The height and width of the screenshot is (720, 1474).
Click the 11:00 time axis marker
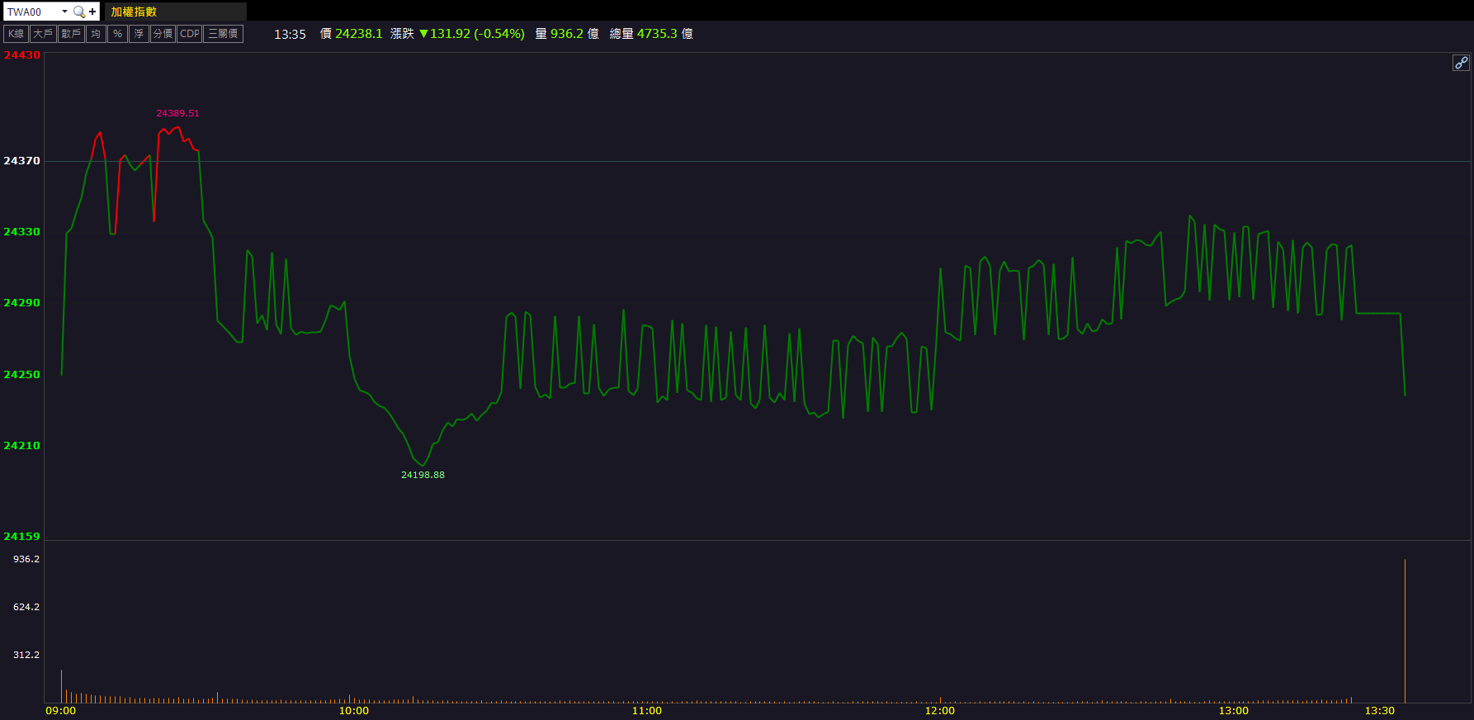pyautogui.click(x=647, y=711)
